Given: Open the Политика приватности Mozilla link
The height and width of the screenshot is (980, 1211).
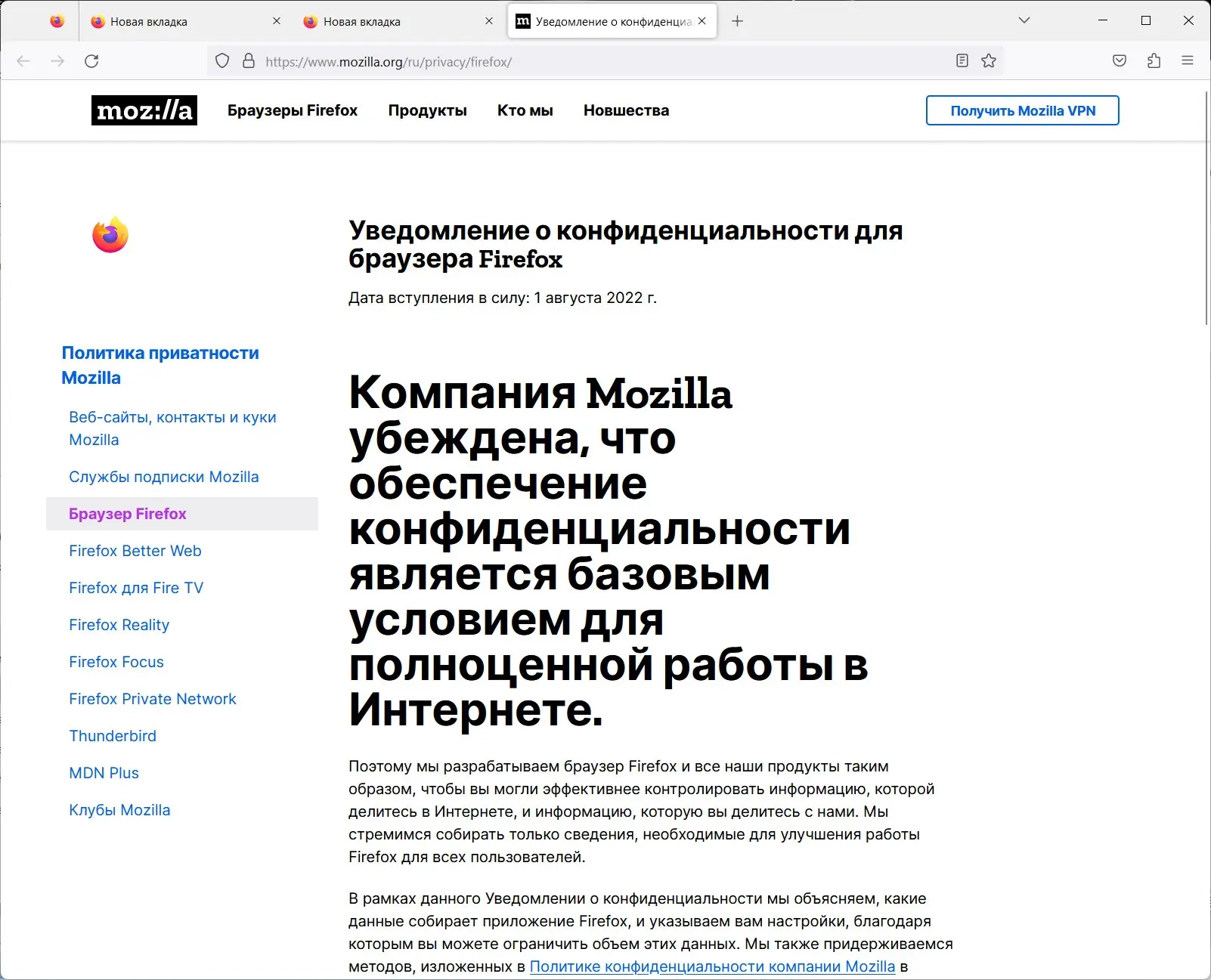Looking at the screenshot, I should coord(160,364).
